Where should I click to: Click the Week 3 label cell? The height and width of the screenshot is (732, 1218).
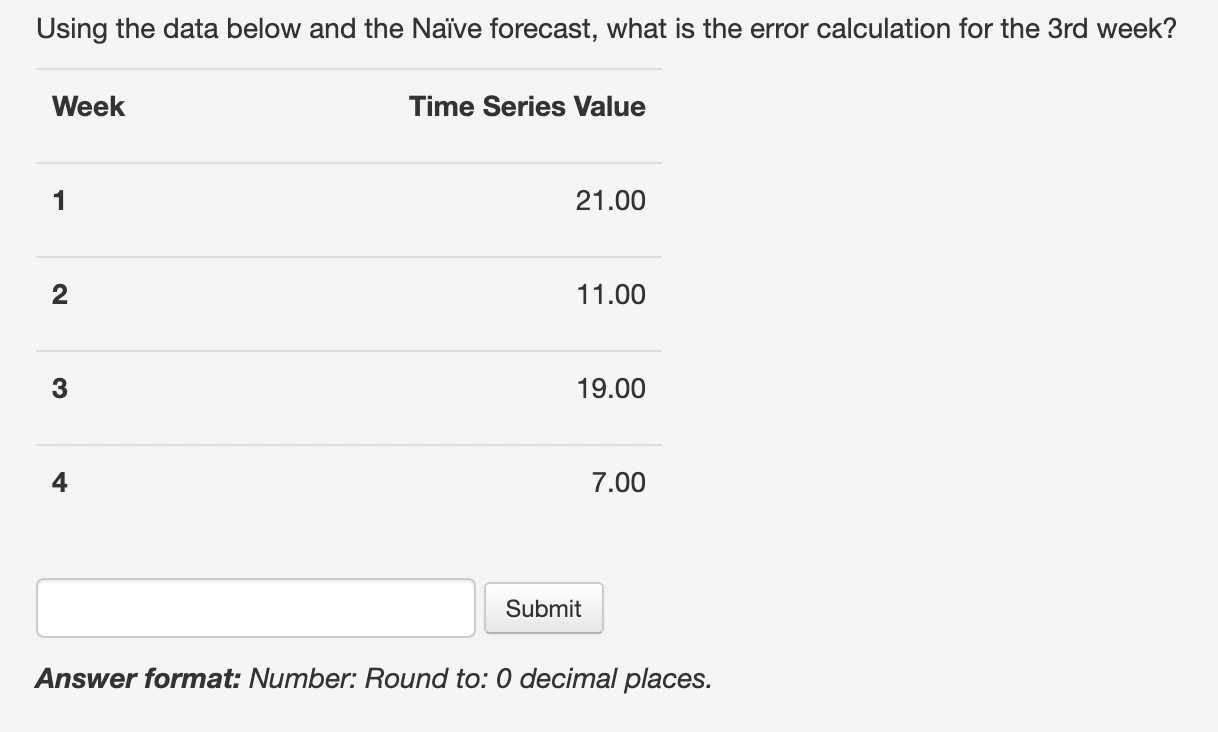tap(59, 388)
